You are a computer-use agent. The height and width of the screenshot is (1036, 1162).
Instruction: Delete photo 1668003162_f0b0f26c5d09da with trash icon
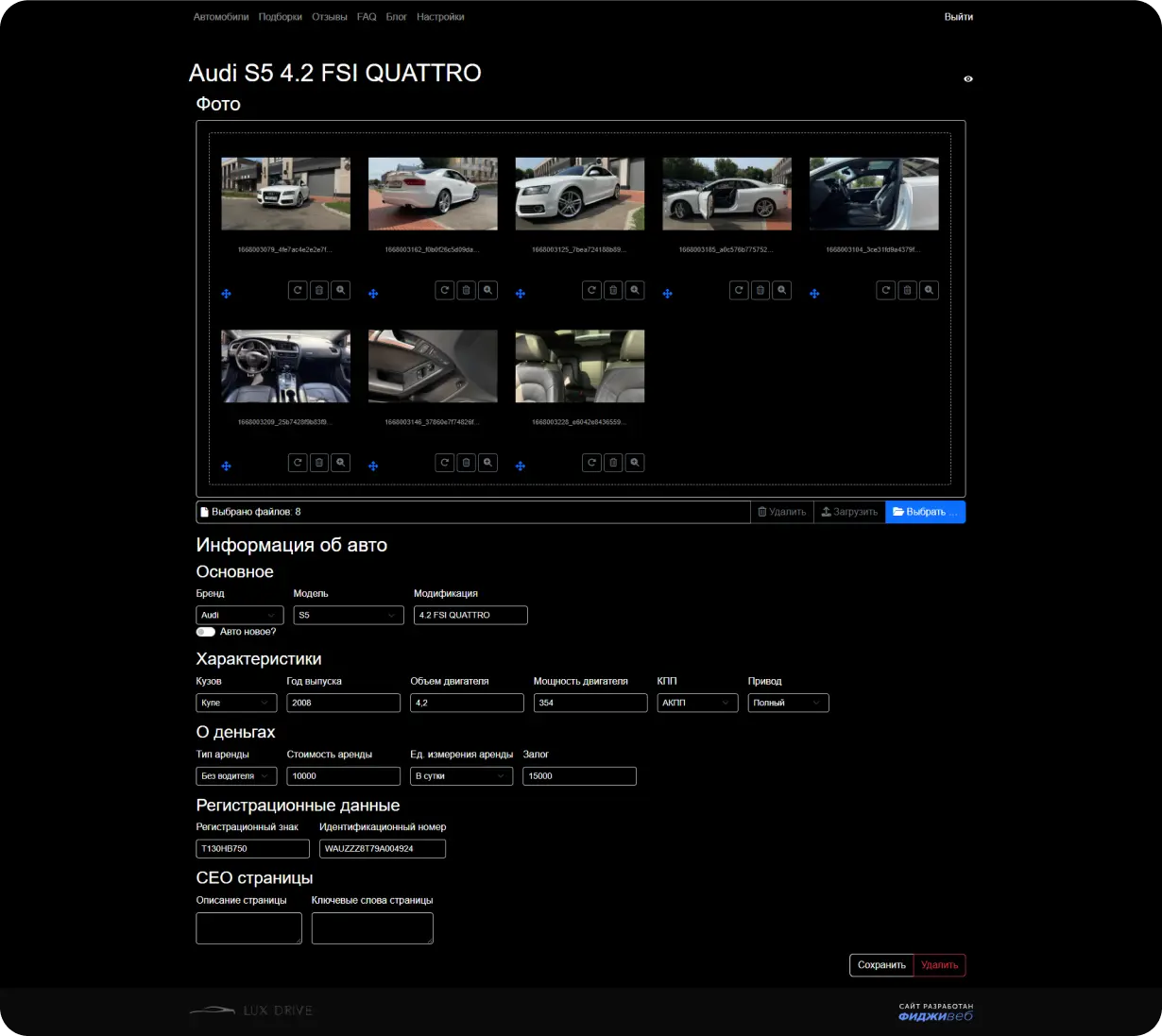[467, 290]
